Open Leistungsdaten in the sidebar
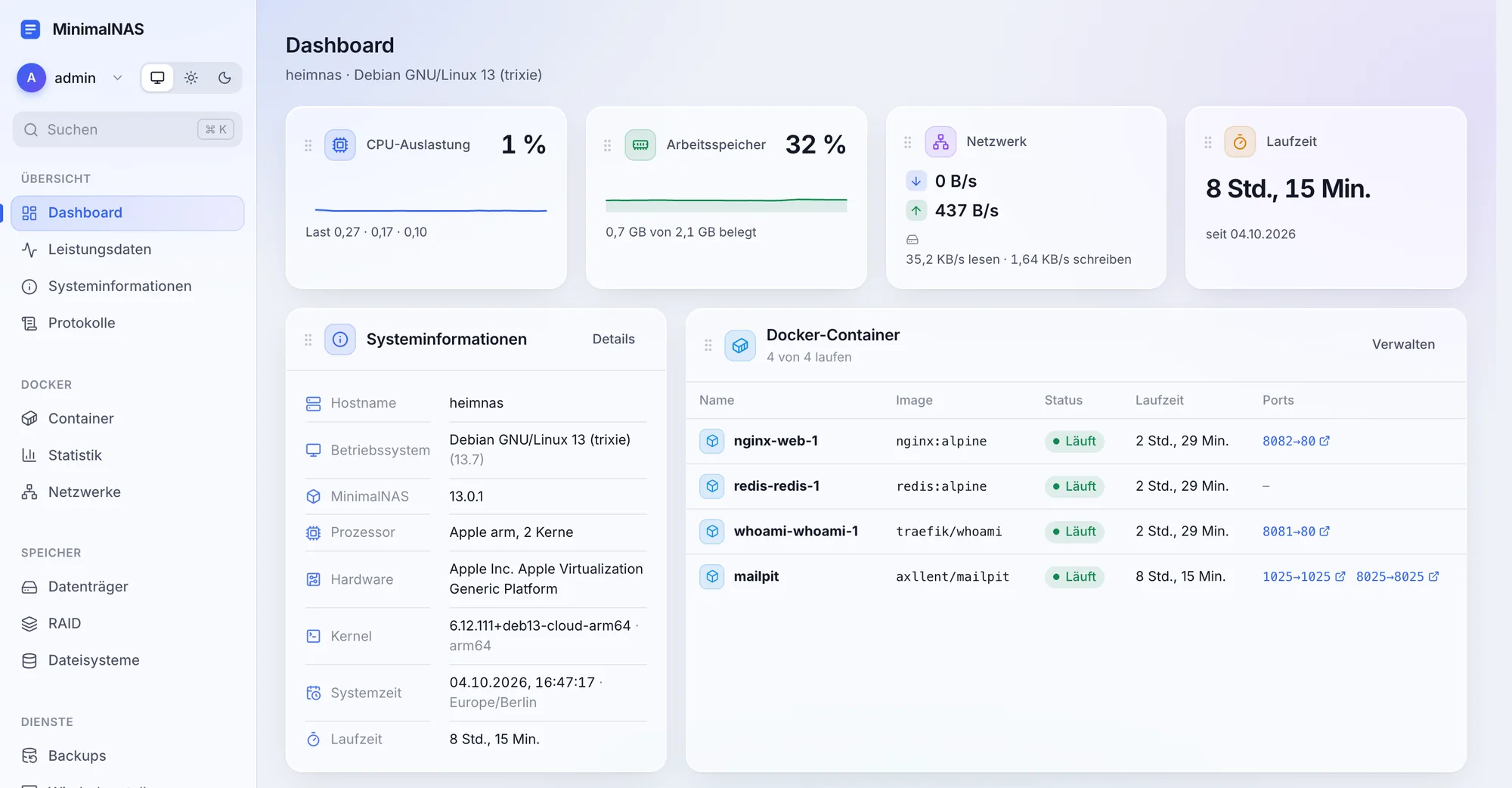Viewport: 1512px width, 788px height. 127,250
